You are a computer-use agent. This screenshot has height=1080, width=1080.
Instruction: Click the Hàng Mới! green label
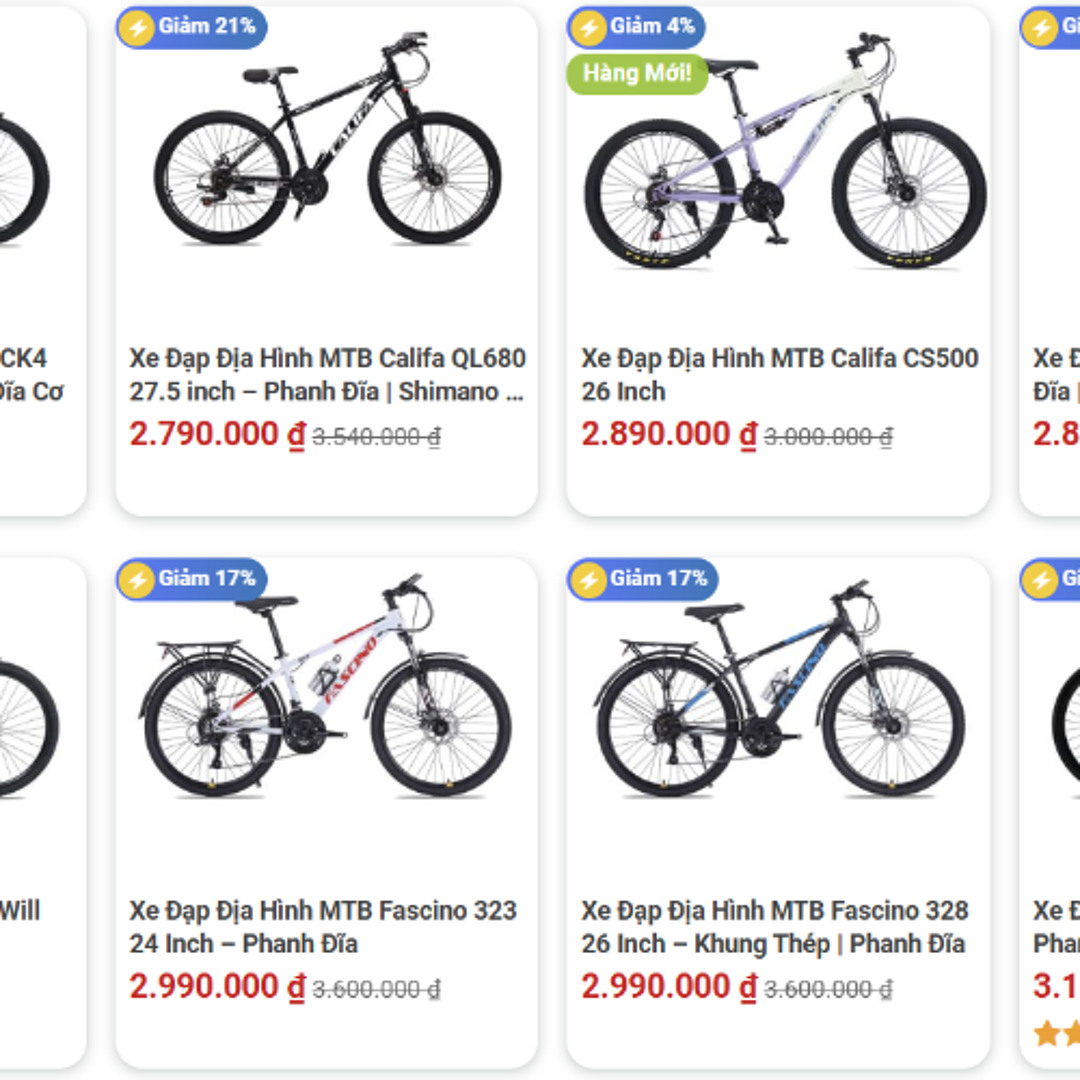pyautogui.click(x=638, y=74)
